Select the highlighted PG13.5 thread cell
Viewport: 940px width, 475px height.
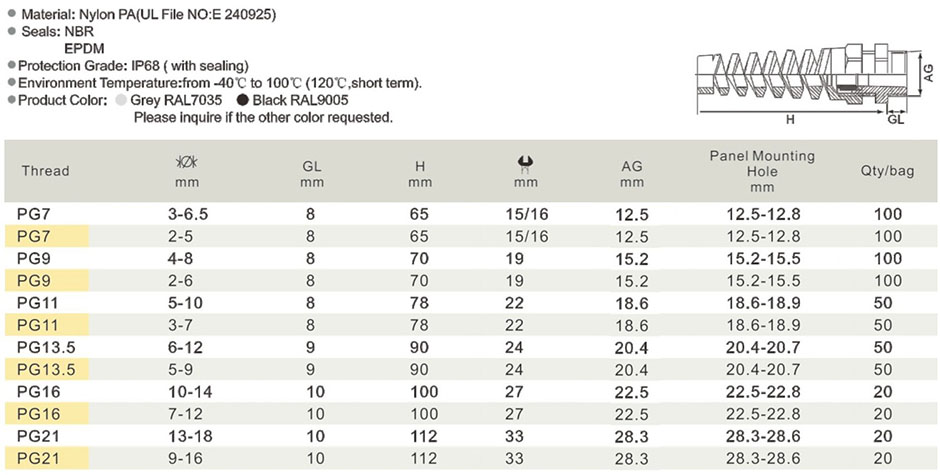47,369
